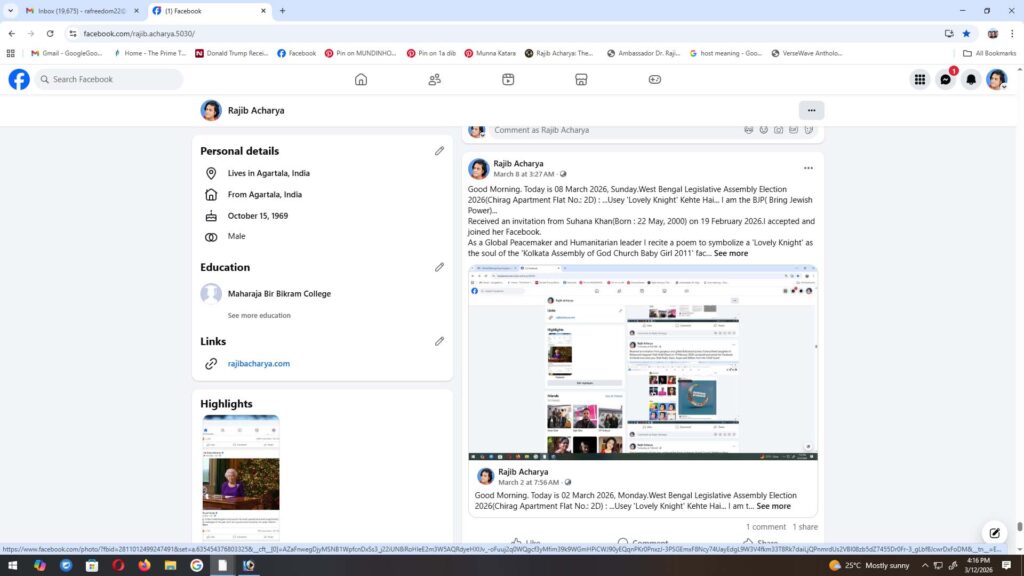
Task: Edit Personal details with pencil icon
Action: point(439,151)
